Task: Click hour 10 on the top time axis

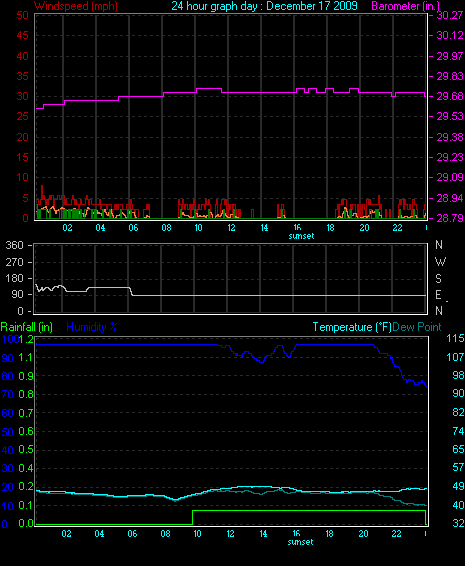Action: (x=199, y=228)
